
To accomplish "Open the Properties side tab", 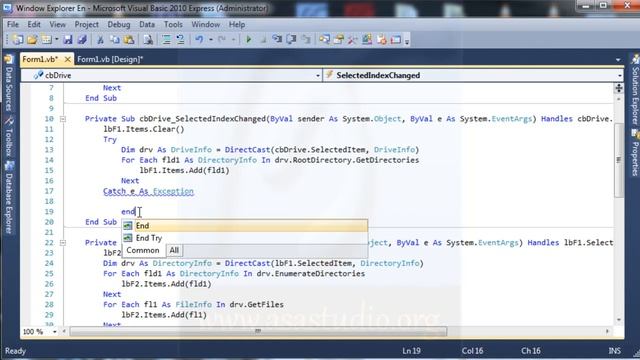I will tap(635, 153).
